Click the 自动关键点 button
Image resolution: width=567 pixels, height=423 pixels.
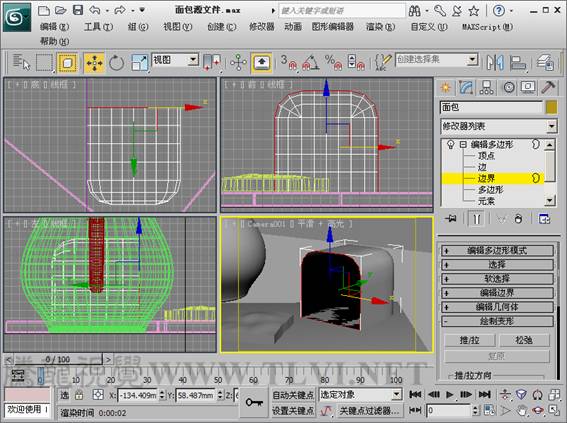click(293, 395)
